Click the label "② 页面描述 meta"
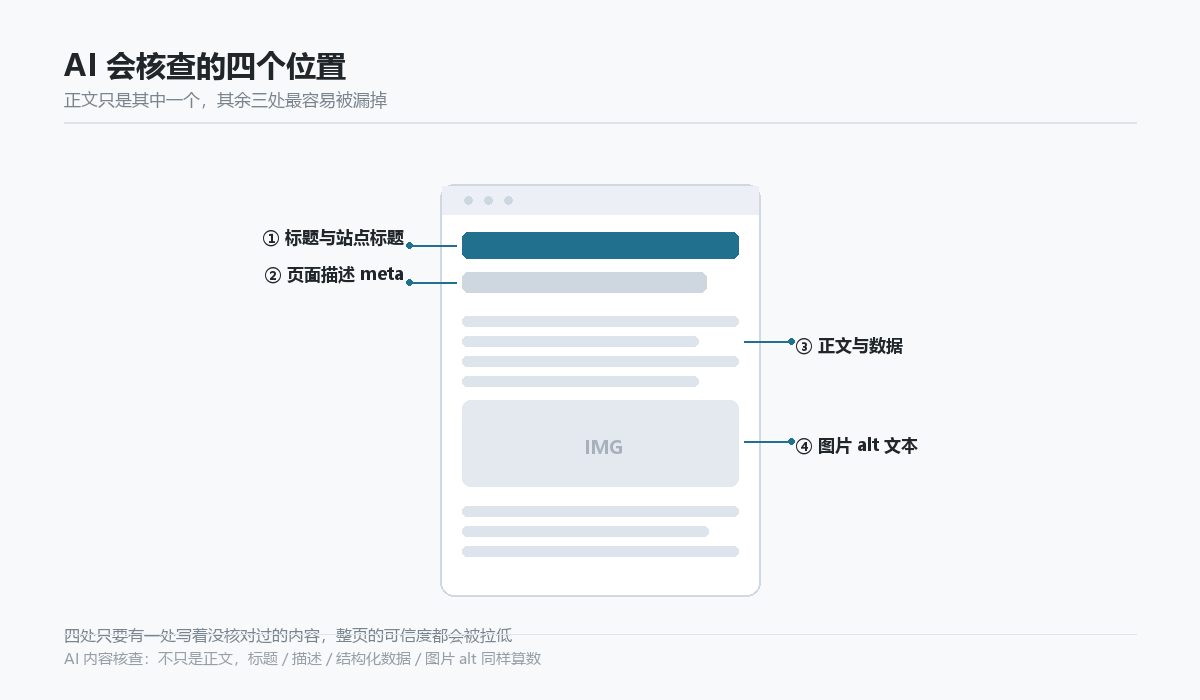Image resolution: width=1200 pixels, height=700 pixels. (x=334, y=275)
